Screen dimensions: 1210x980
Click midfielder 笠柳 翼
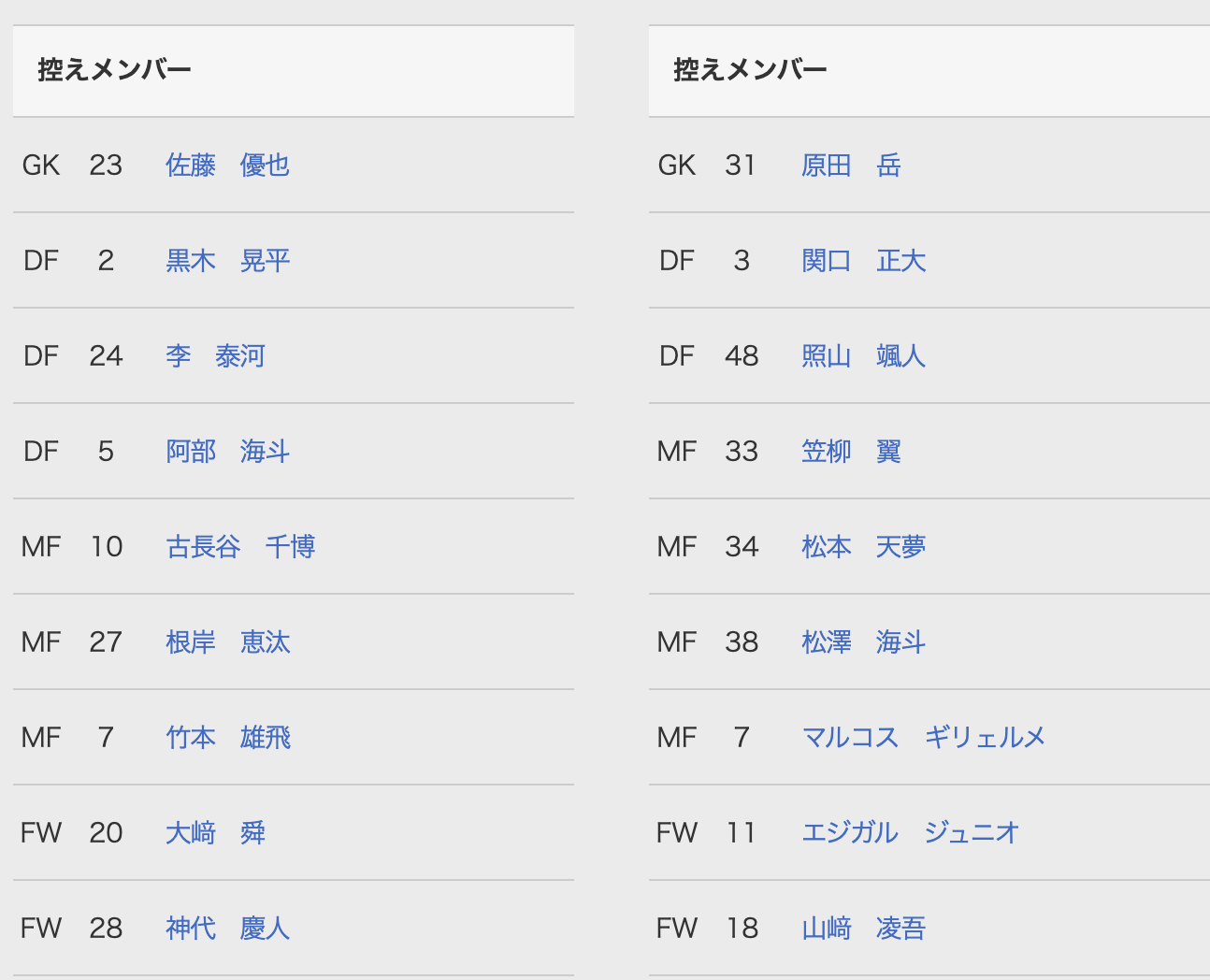851,452
